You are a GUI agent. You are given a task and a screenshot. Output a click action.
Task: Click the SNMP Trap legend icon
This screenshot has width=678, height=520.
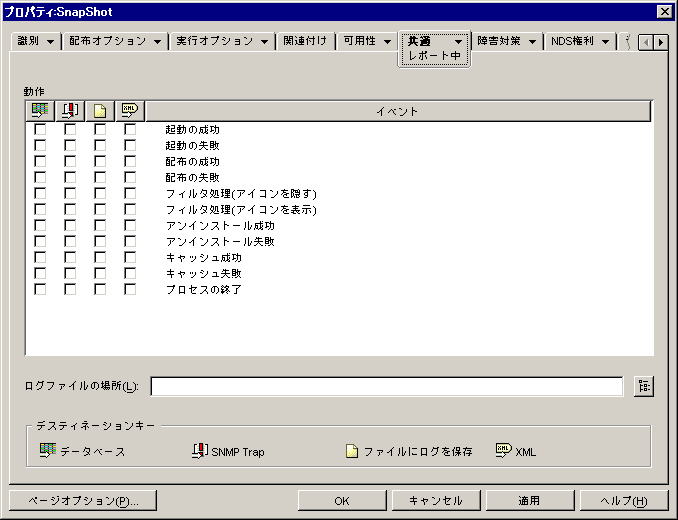tap(200, 451)
